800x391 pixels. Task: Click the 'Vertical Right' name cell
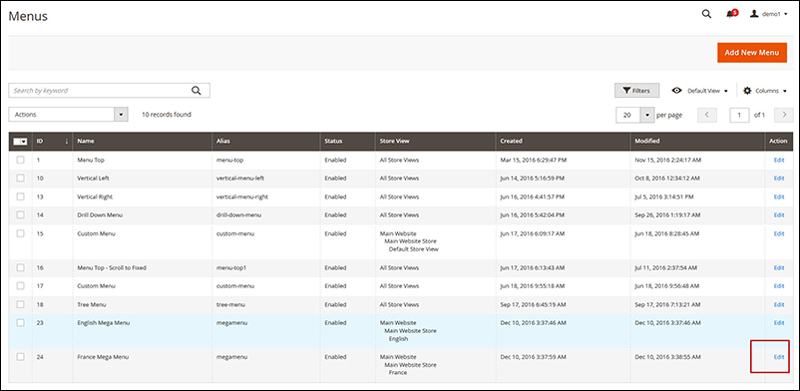(95, 197)
